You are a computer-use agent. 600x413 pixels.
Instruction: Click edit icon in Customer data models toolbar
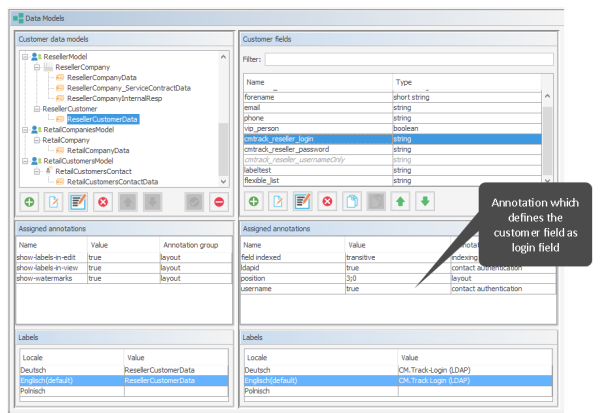point(54,202)
